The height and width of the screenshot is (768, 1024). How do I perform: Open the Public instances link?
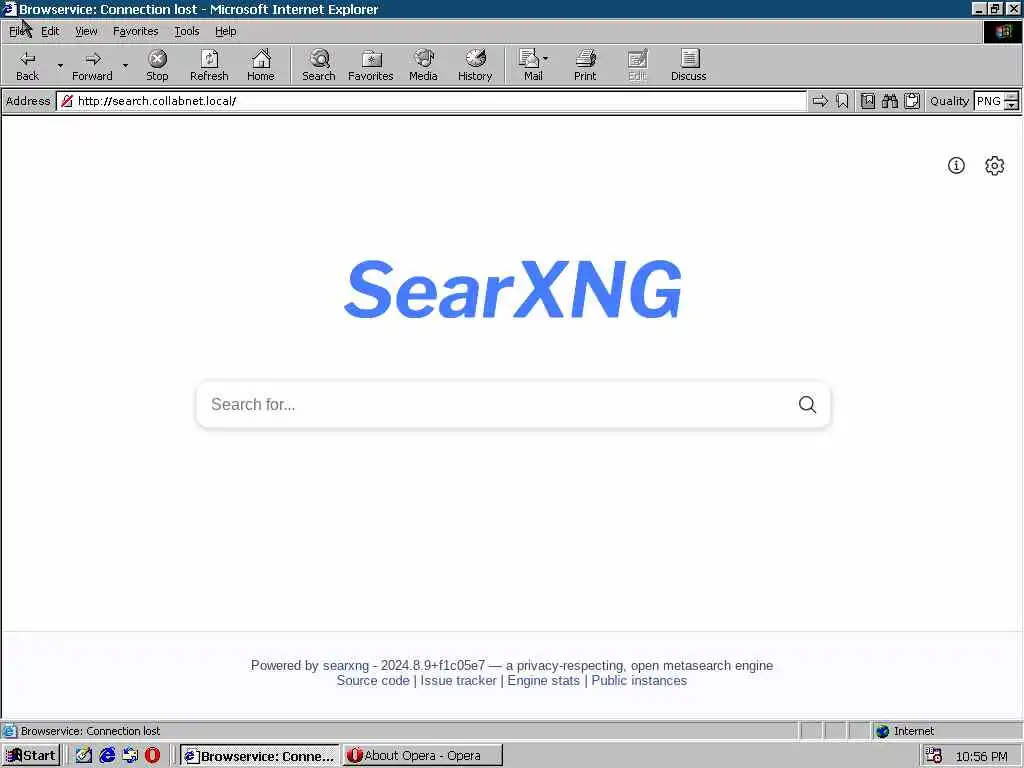click(639, 680)
